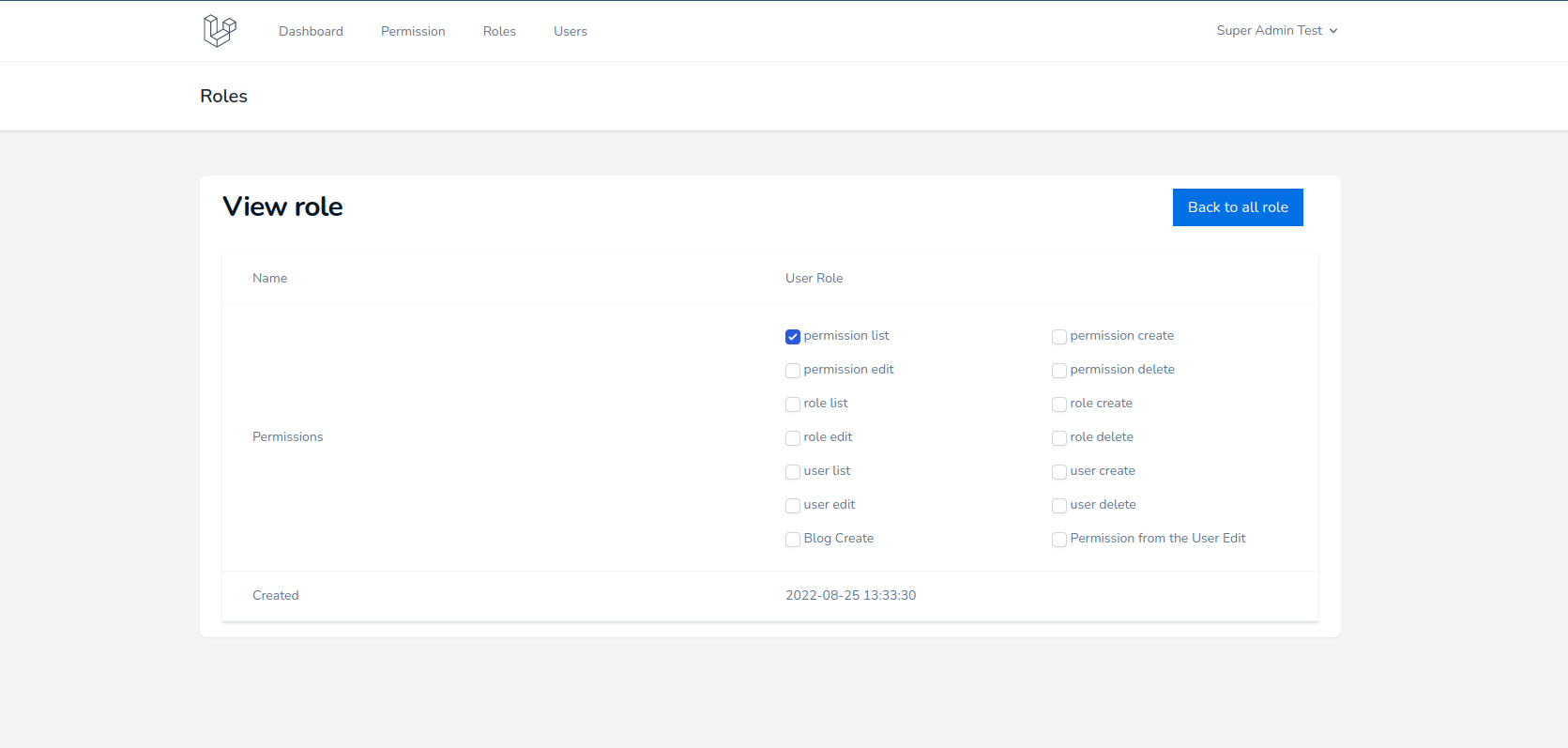Check the permission delete checkbox
1568x748 pixels.
[1059, 371]
